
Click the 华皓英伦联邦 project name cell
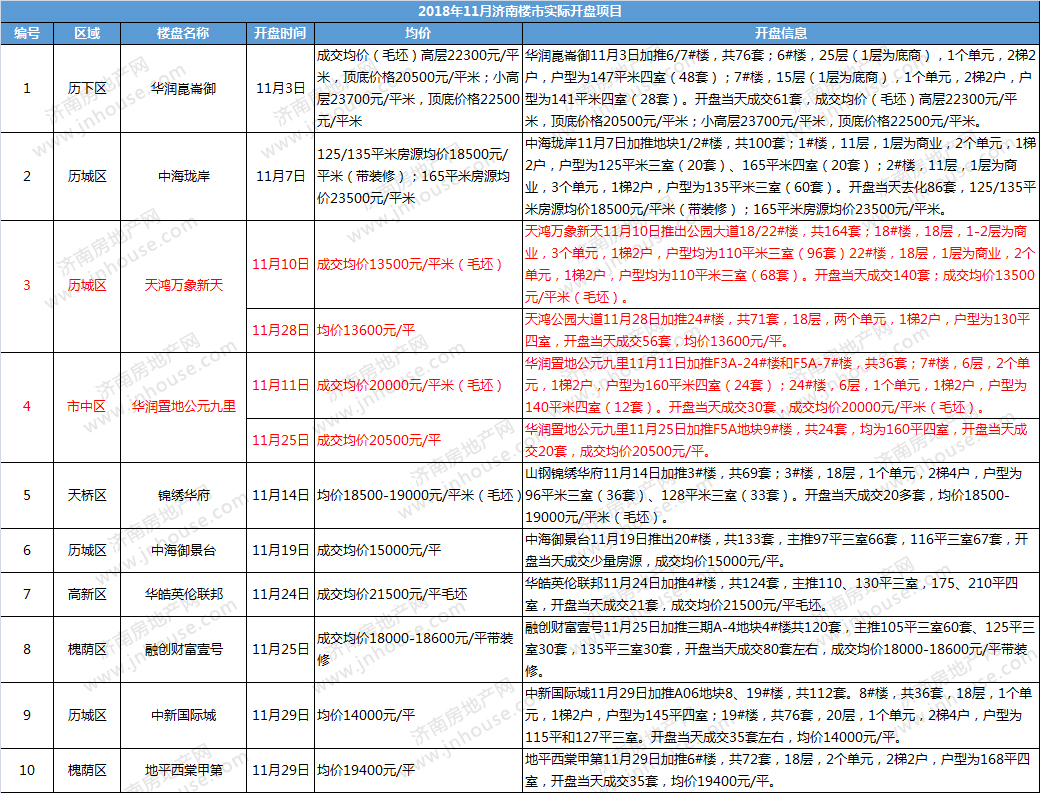click(183, 594)
